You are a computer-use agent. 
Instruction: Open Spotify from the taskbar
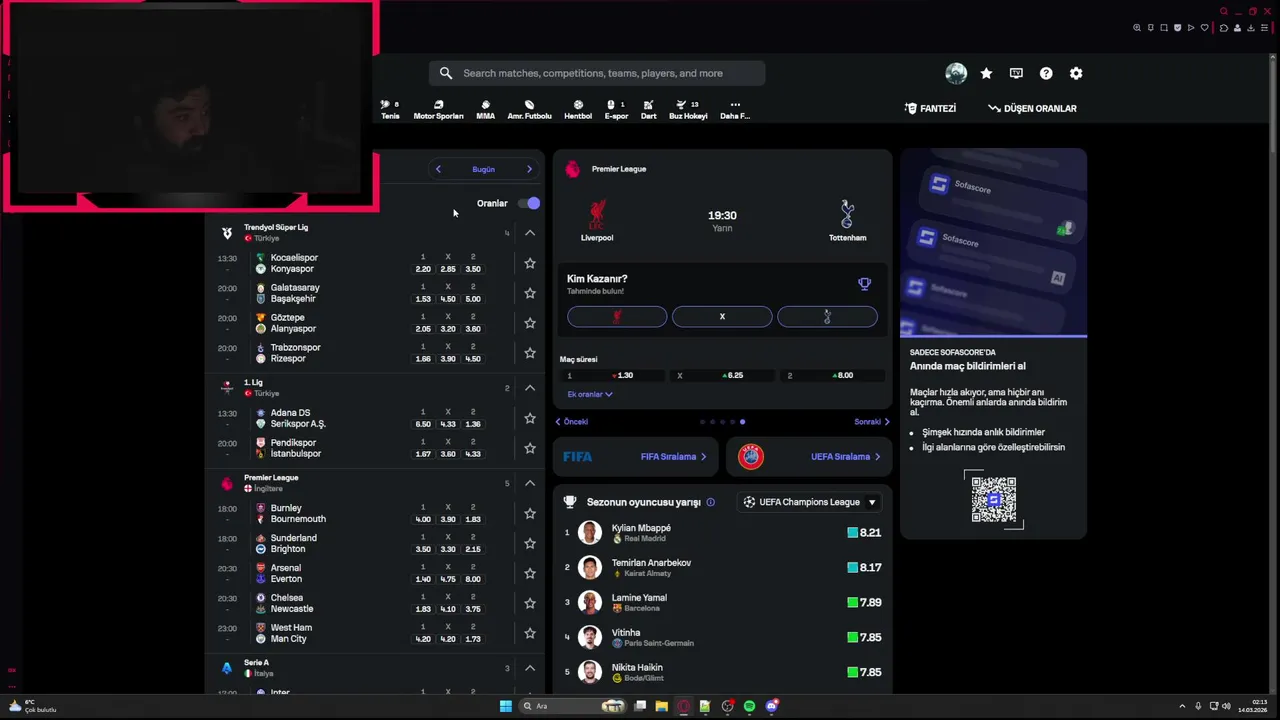coord(749,706)
